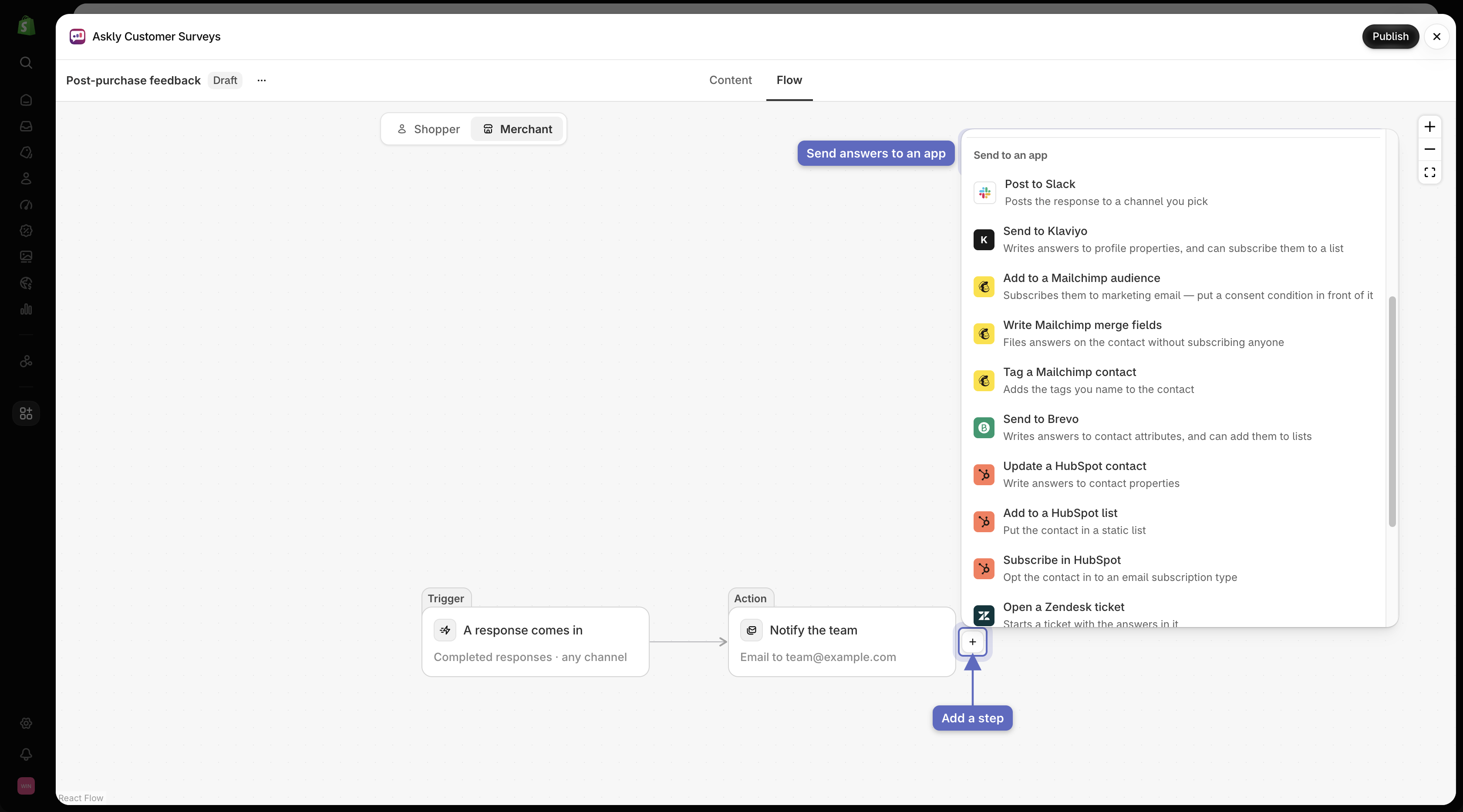Screen dimensions: 1463x812
Task: Zoom in on the flow canvas
Action: point(1429,127)
